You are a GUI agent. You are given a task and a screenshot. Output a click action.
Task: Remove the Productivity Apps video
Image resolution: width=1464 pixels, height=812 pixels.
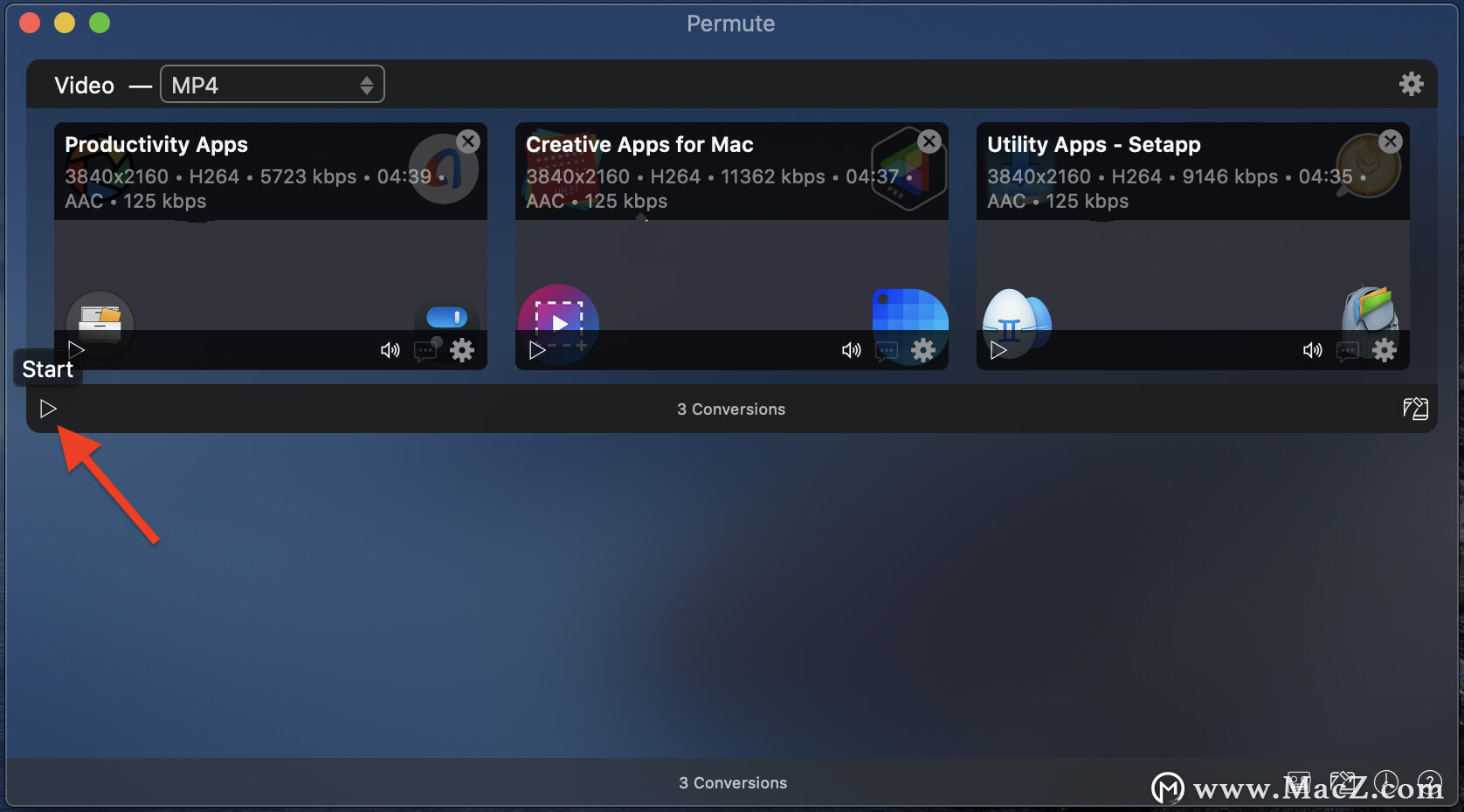point(468,141)
